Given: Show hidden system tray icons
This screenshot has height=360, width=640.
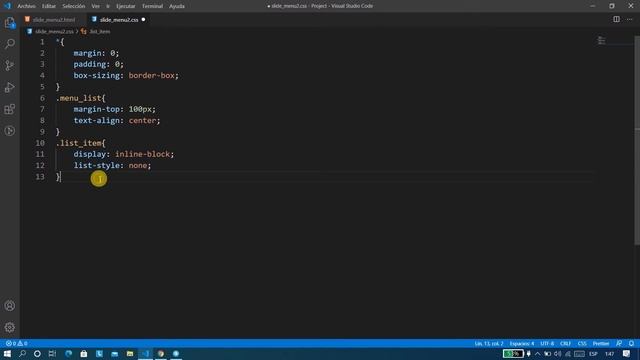Looking at the screenshot, I should click(x=538, y=353).
